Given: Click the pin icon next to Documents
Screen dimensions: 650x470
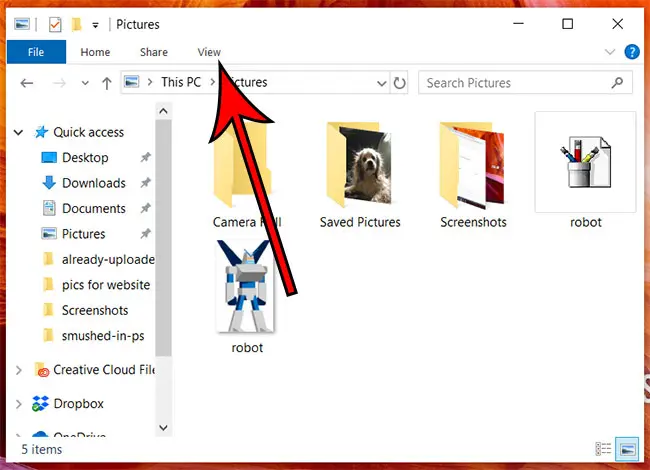Looking at the screenshot, I should click(x=145, y=208).
